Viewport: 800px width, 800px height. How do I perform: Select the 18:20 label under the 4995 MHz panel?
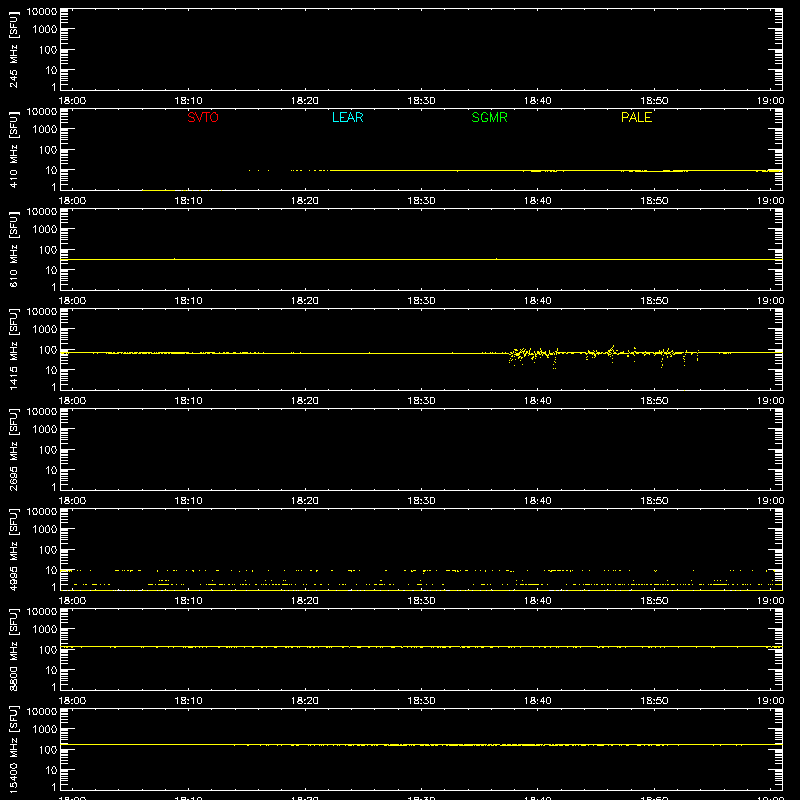[305, 601]
